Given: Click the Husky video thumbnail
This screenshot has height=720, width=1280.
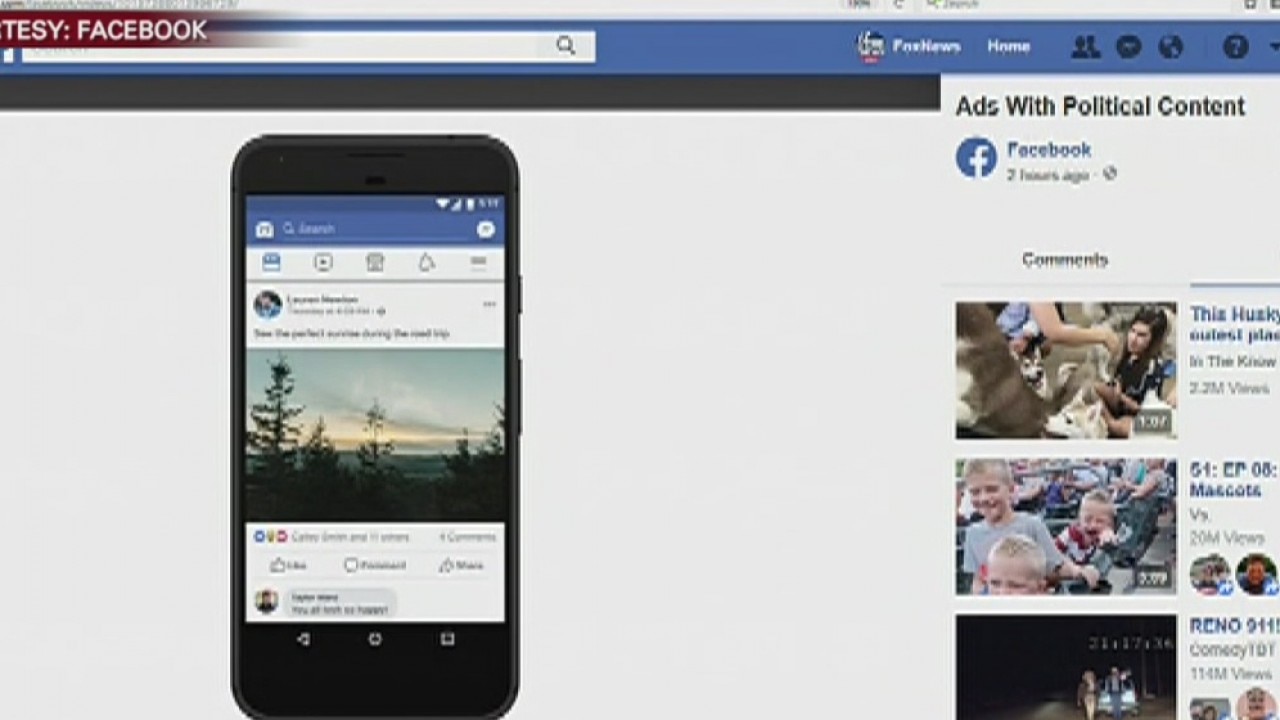Looking at the screenshot, I should tap(1067, 370).
